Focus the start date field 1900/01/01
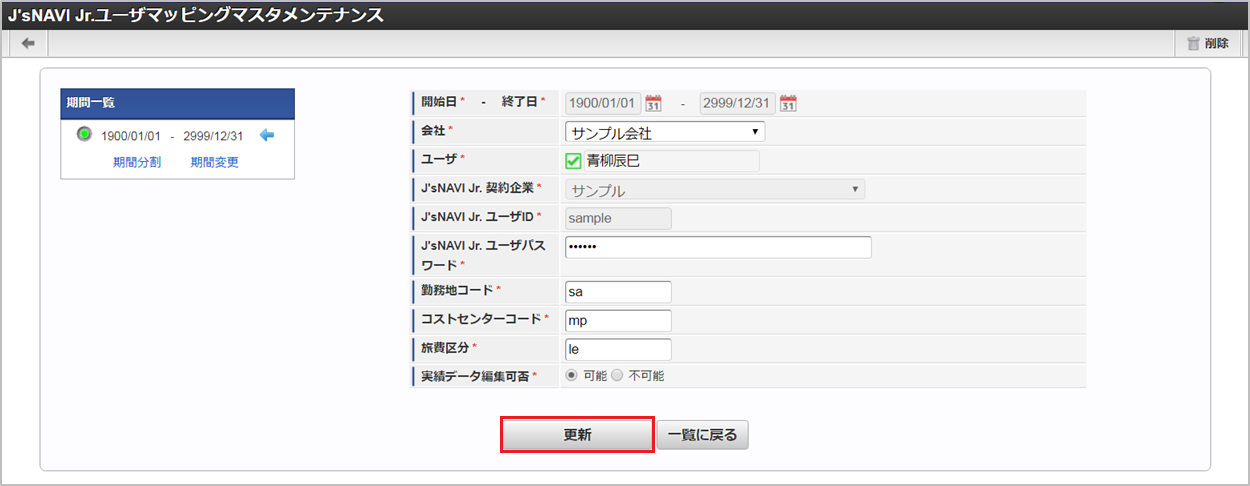The height and width of the screenshot is (486, 1250). pyautogui.click(x=604, y=103)
